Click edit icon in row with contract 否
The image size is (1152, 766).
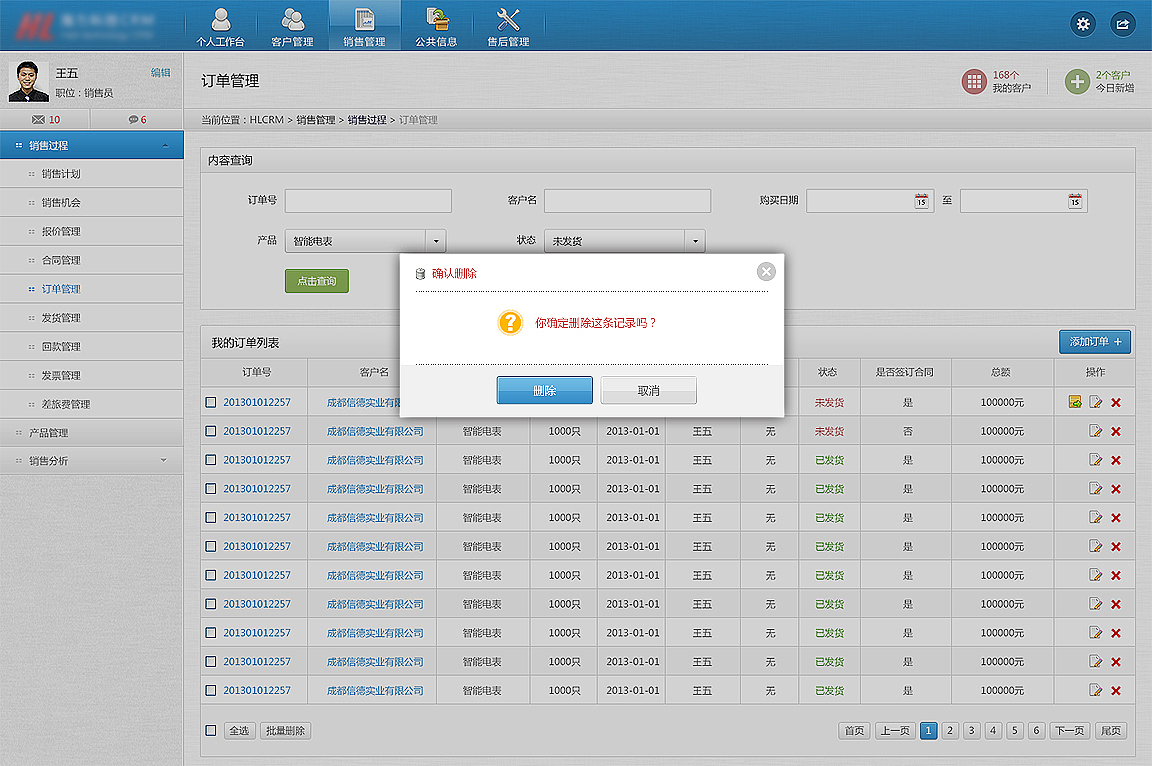pyautogui.click(x=1095, y=430)
